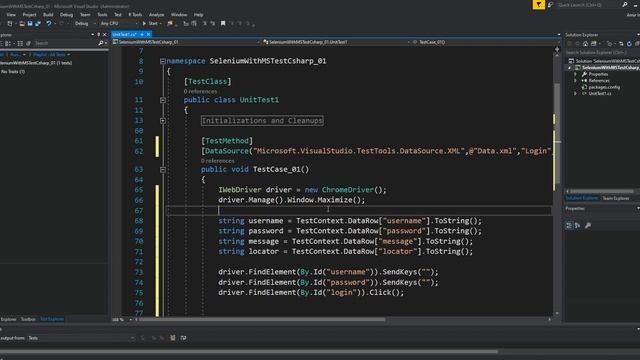Open the View menu
Screen dimensions: 640x360
[x=11, y=15]
